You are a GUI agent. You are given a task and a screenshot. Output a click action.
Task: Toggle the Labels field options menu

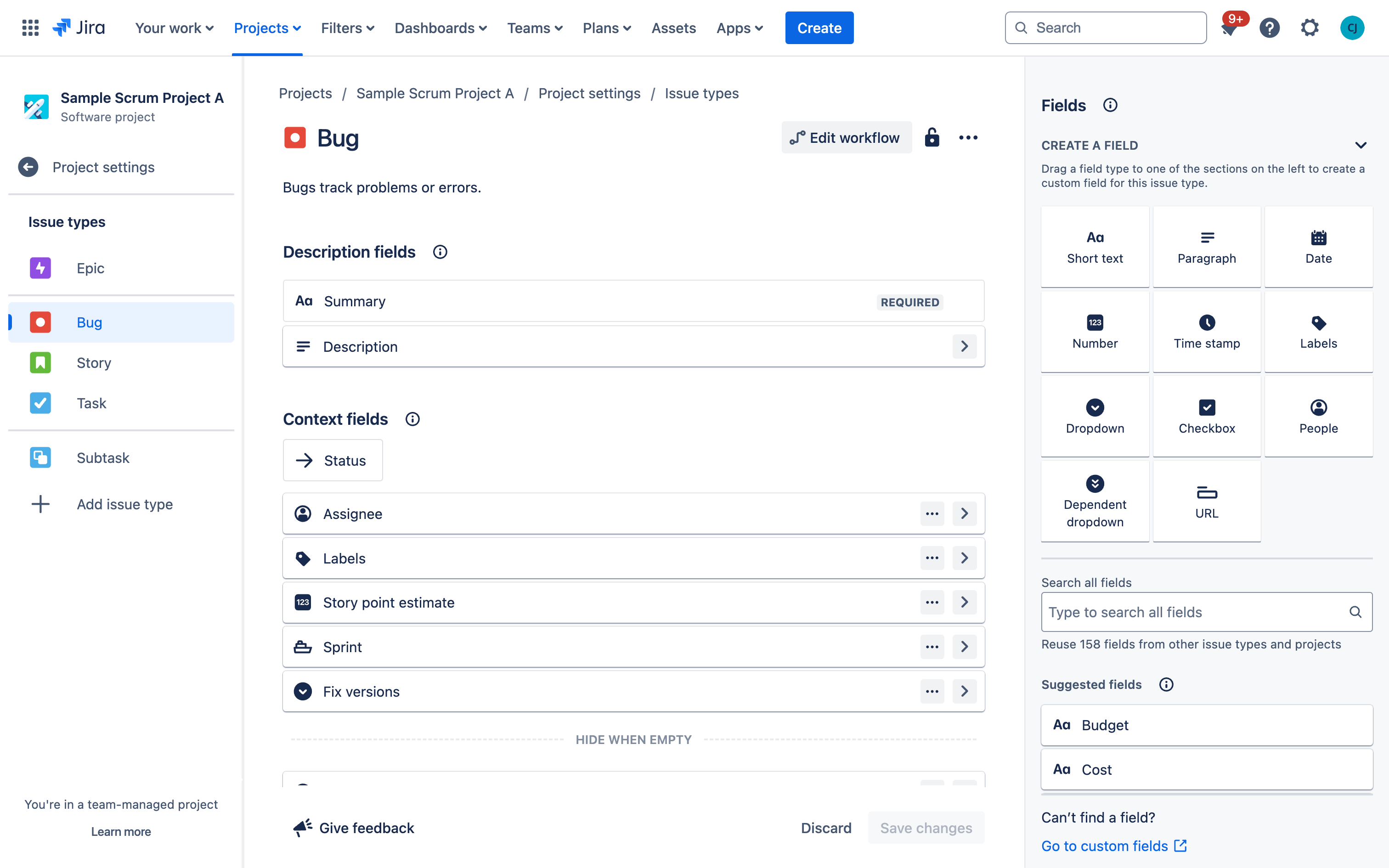931,558
